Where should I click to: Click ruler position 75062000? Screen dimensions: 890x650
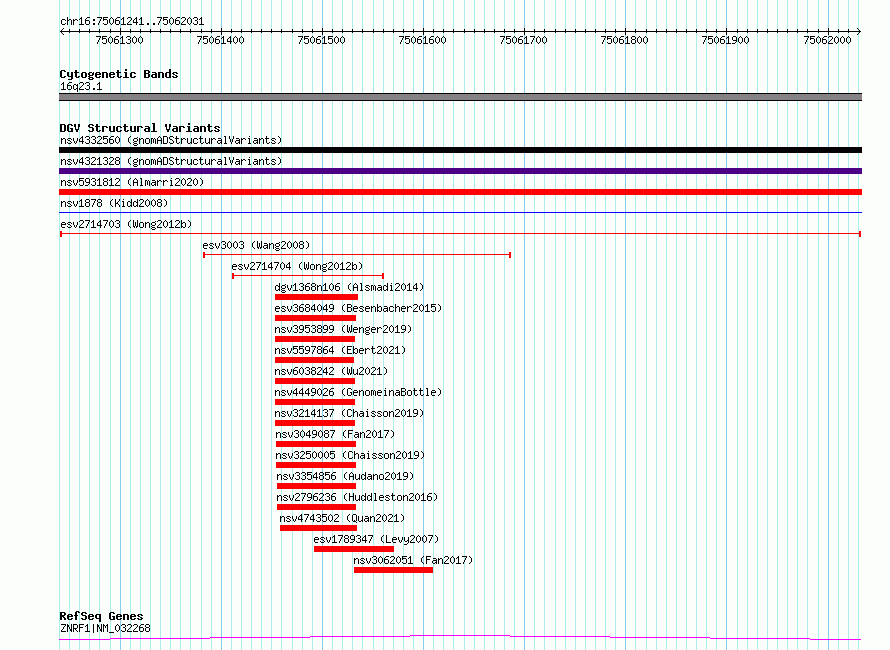pos(828,40)
